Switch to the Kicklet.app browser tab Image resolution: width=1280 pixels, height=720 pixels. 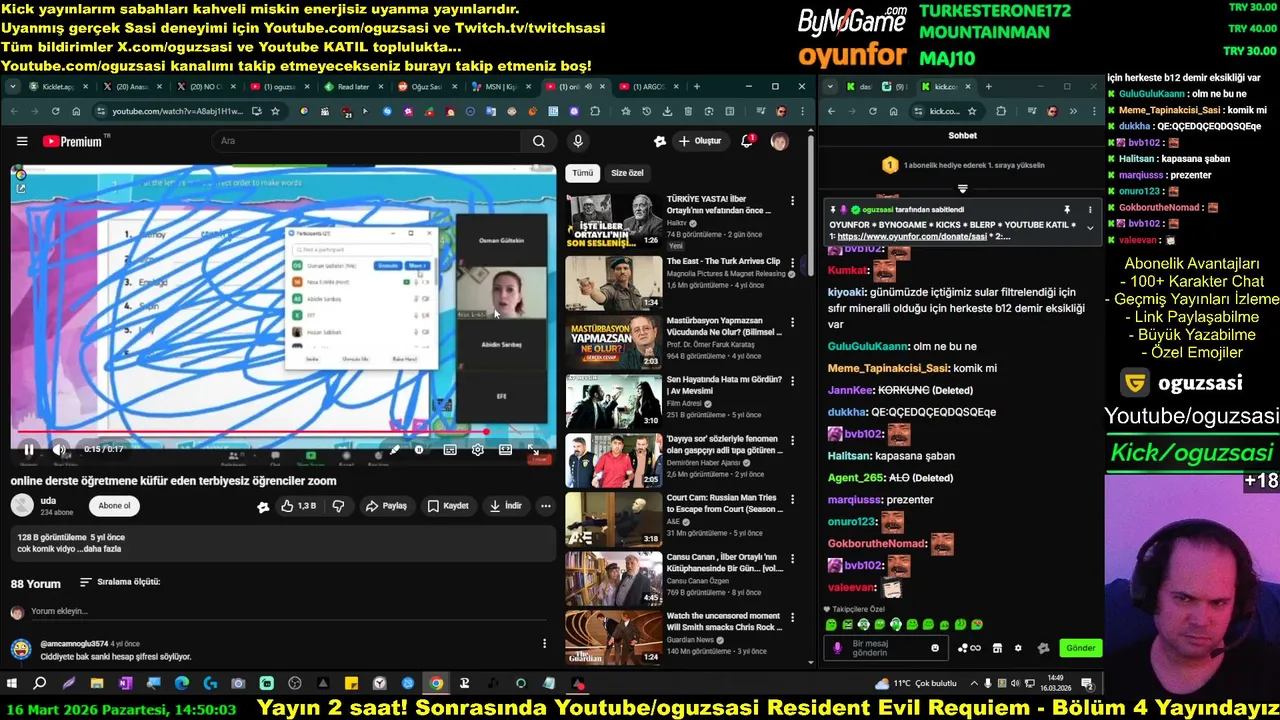coord(57,87)
